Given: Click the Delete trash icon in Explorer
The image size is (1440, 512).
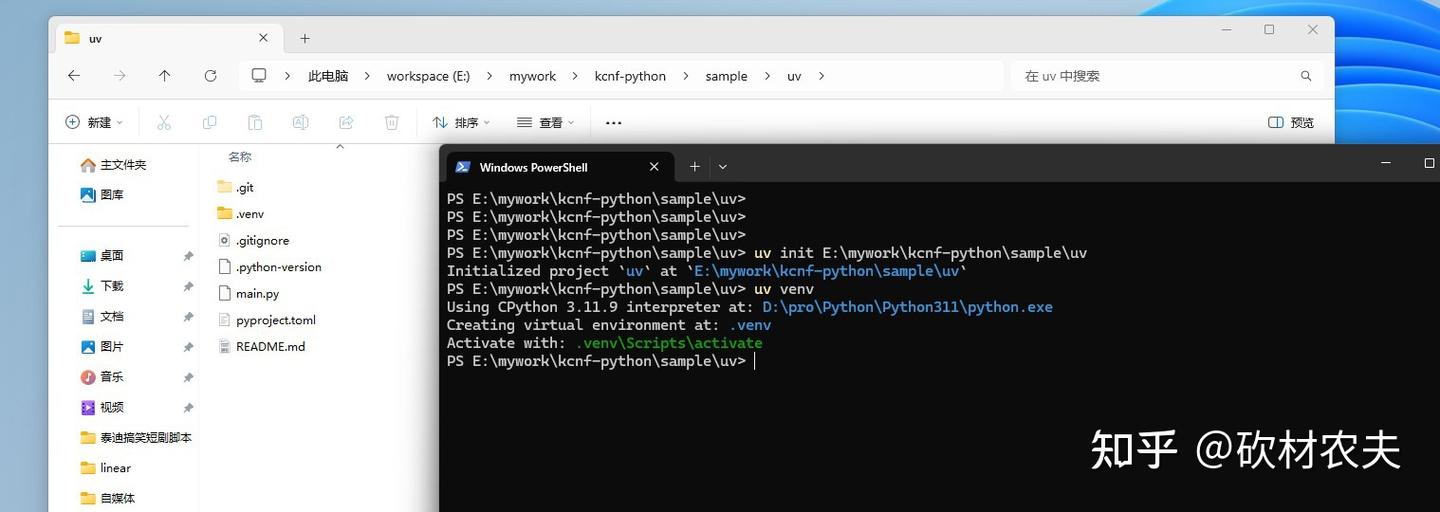Looking at the screenshot, I should coord(392,122).
